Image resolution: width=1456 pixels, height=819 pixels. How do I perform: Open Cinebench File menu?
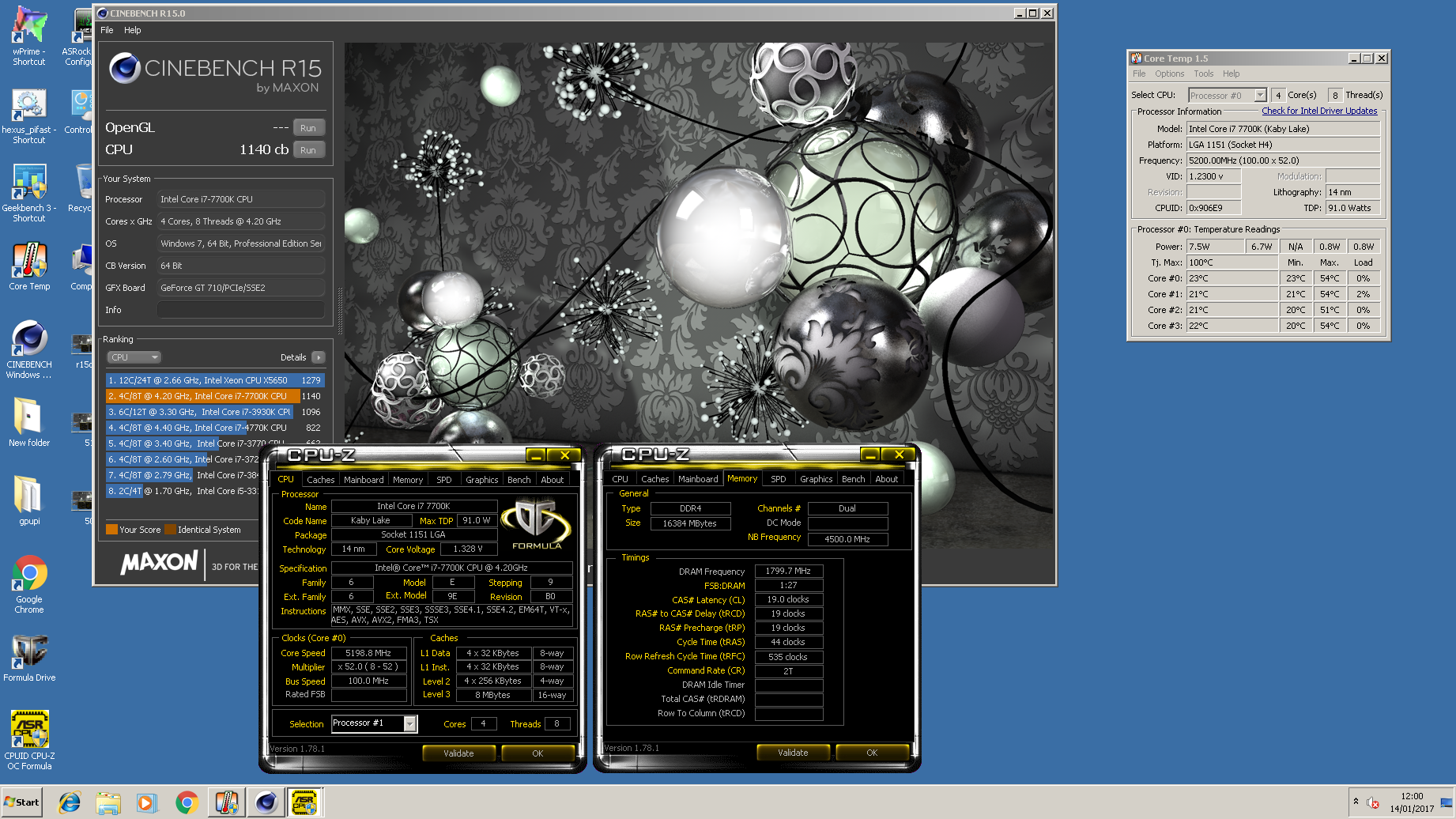point(107,30)
